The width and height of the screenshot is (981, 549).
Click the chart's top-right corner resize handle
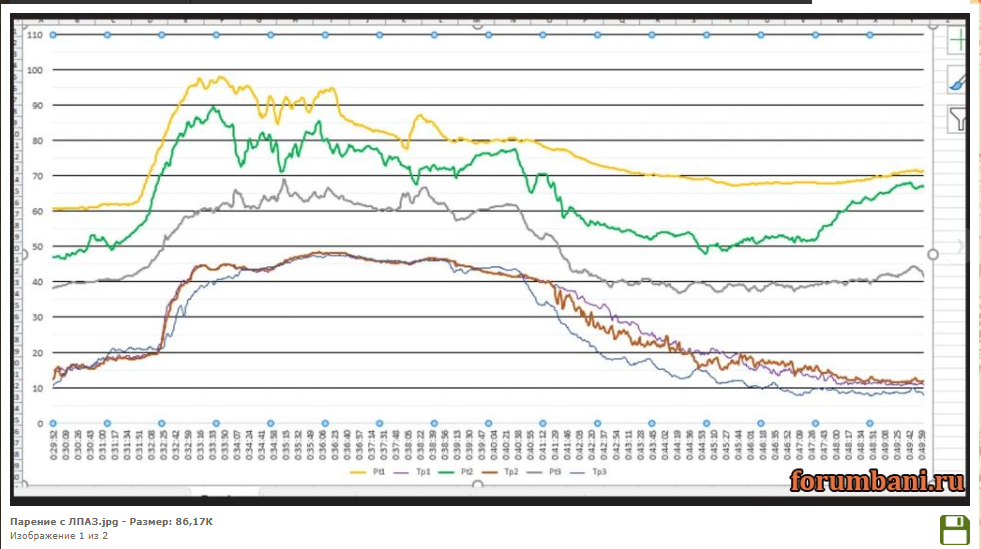tap(933, 25)
